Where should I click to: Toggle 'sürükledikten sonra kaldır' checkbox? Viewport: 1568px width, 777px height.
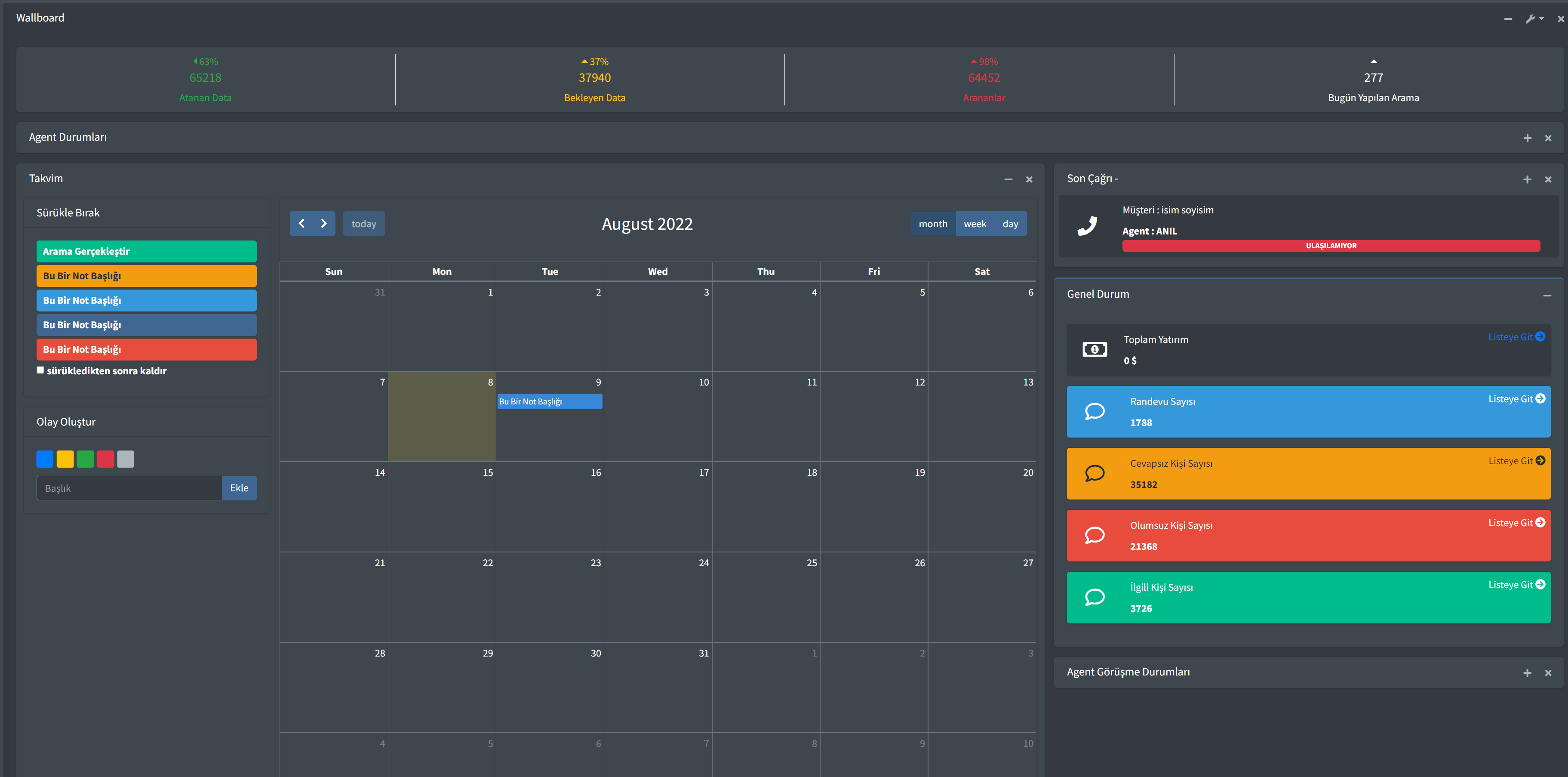pos(40,370)
